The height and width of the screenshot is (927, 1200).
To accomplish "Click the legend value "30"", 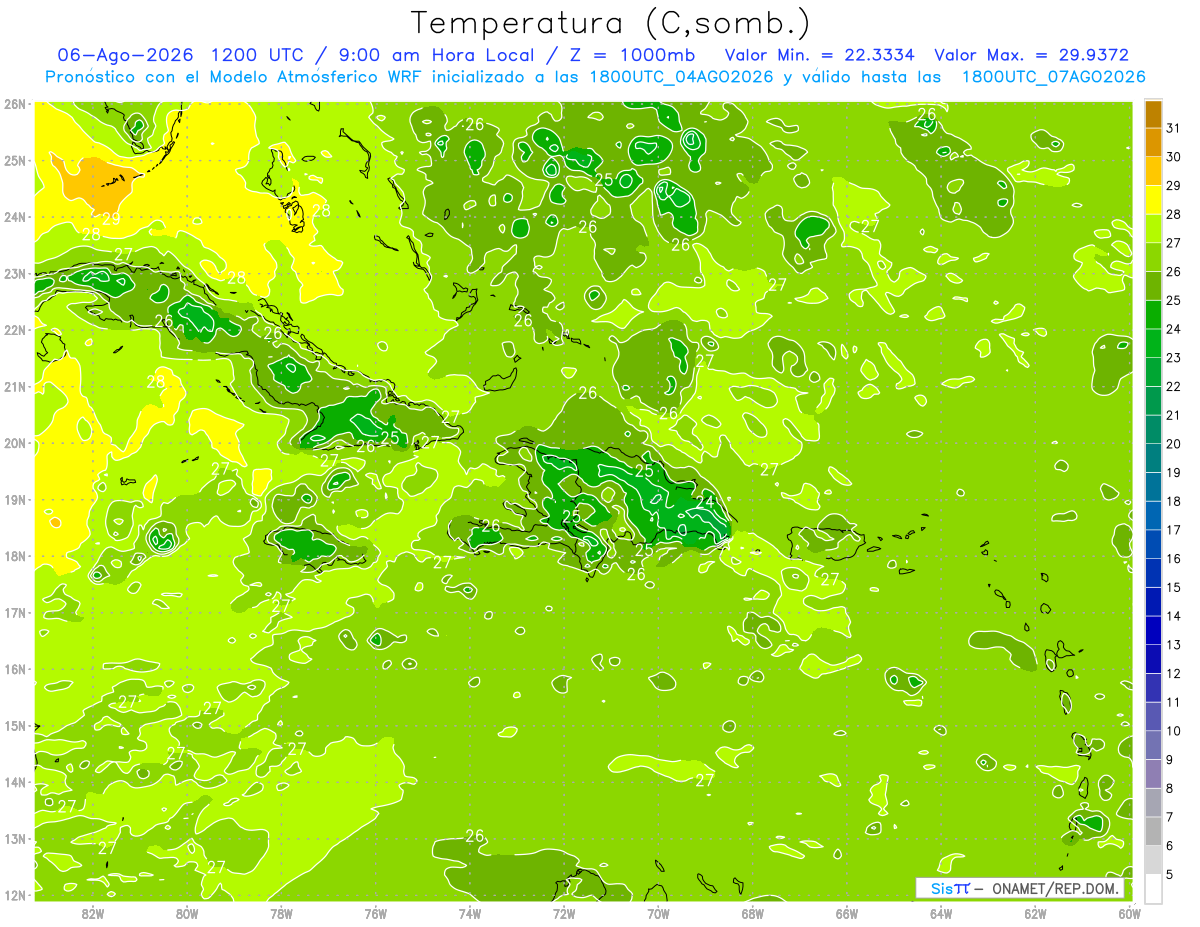I will point(1174,157).
